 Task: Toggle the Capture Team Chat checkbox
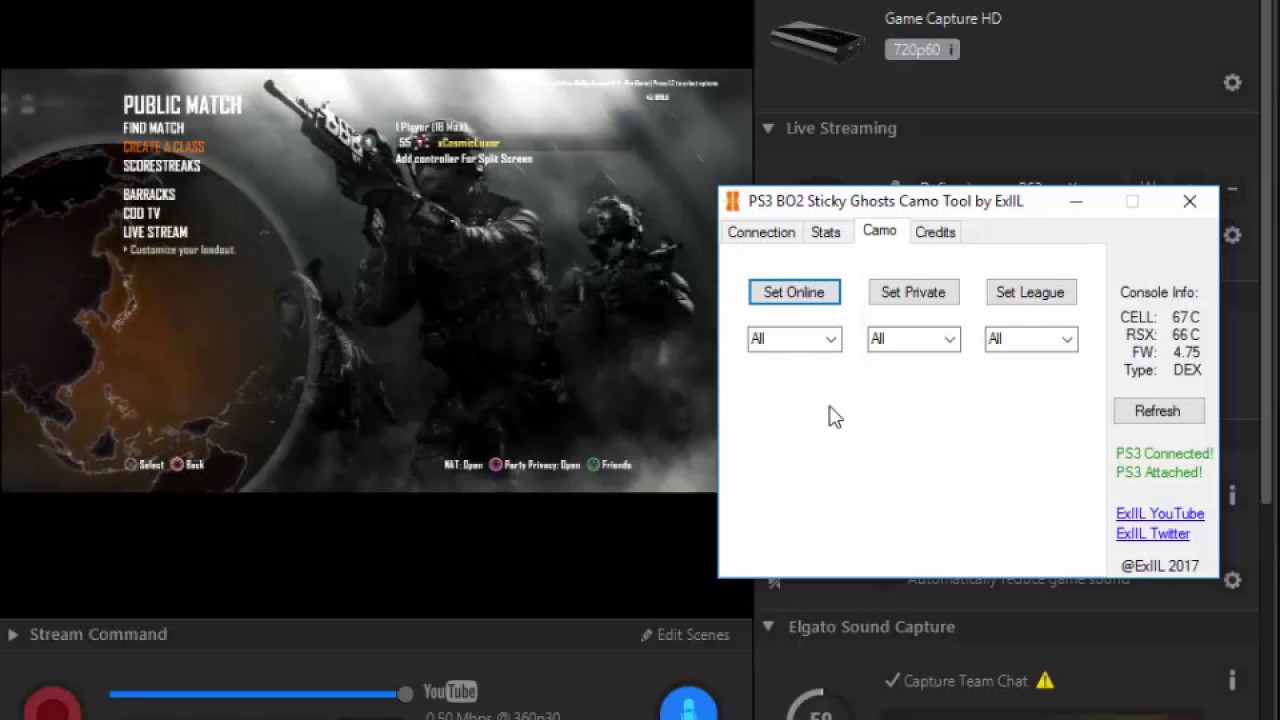point(892,681)
